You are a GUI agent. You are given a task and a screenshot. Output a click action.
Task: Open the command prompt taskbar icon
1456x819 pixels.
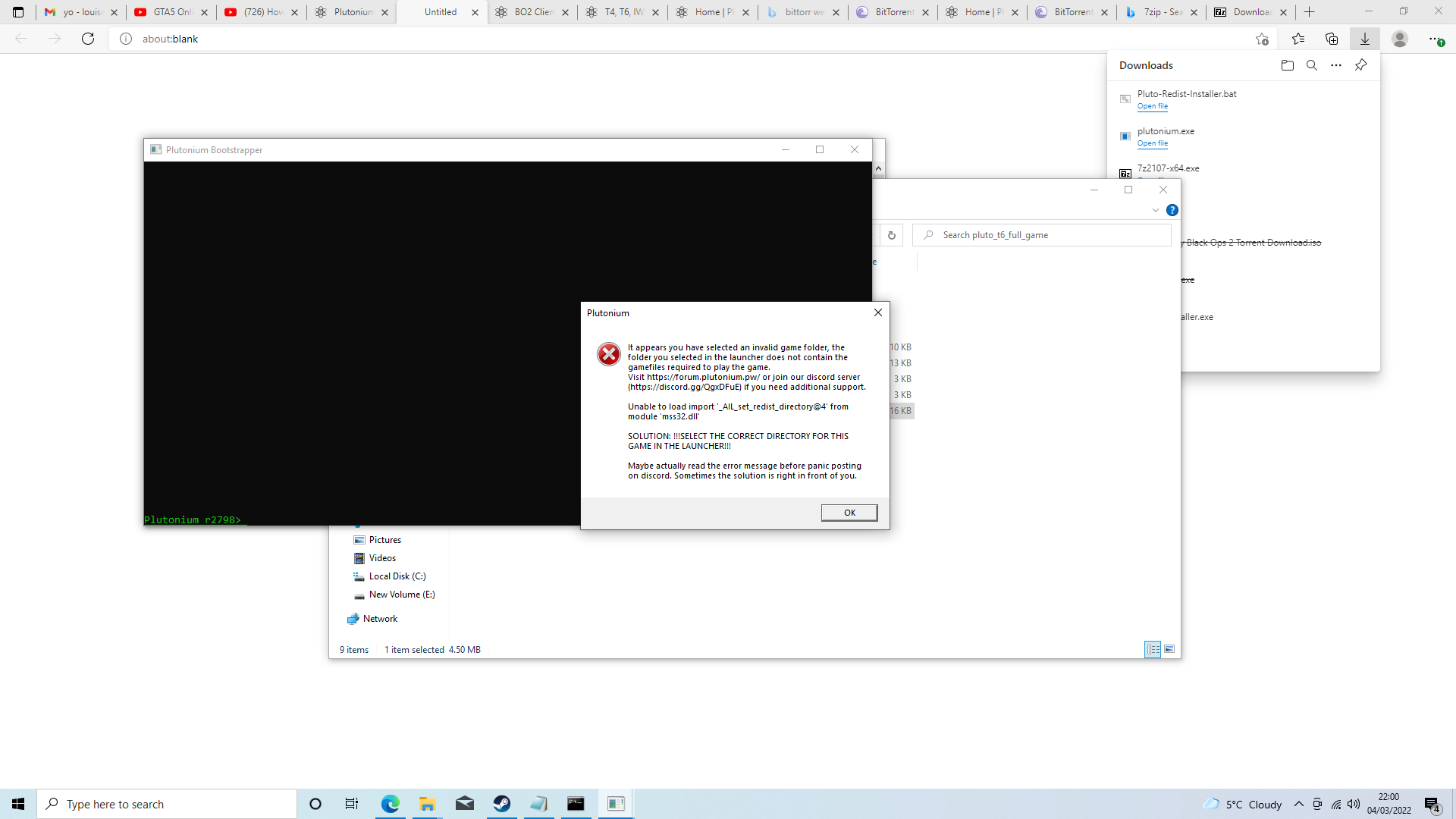(576, 804)
